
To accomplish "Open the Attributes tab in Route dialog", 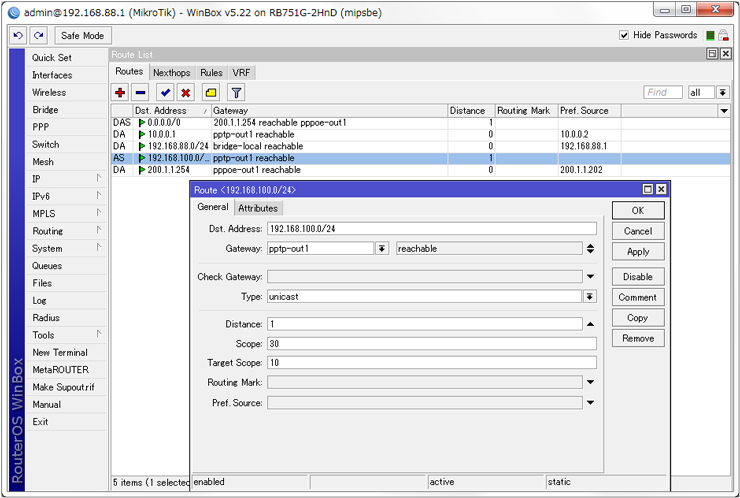I will (258, 208).
